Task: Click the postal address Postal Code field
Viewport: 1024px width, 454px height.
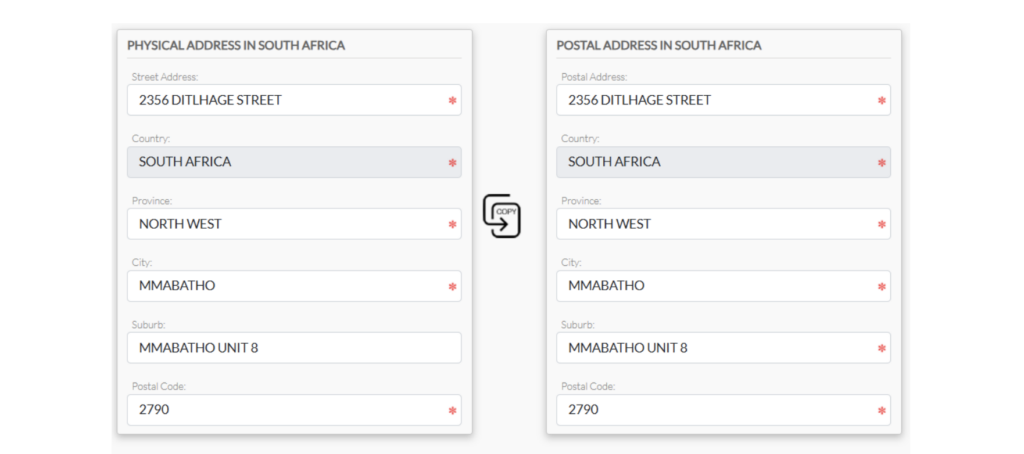Action: point(724,410)
